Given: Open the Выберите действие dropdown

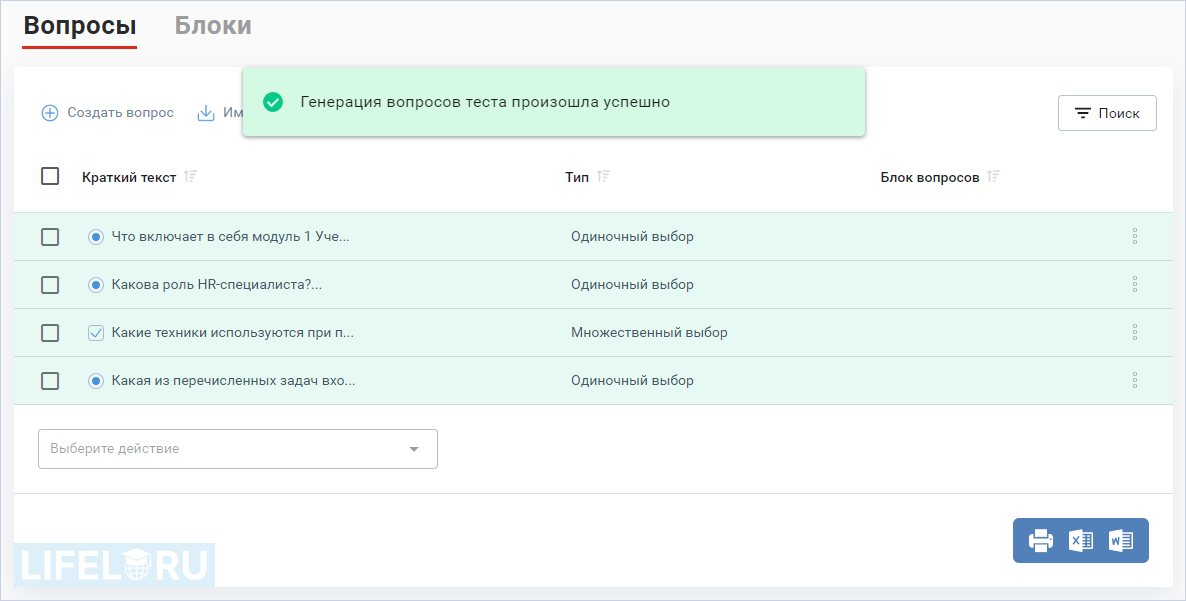Looking at the screenshot, I should 238,449.
